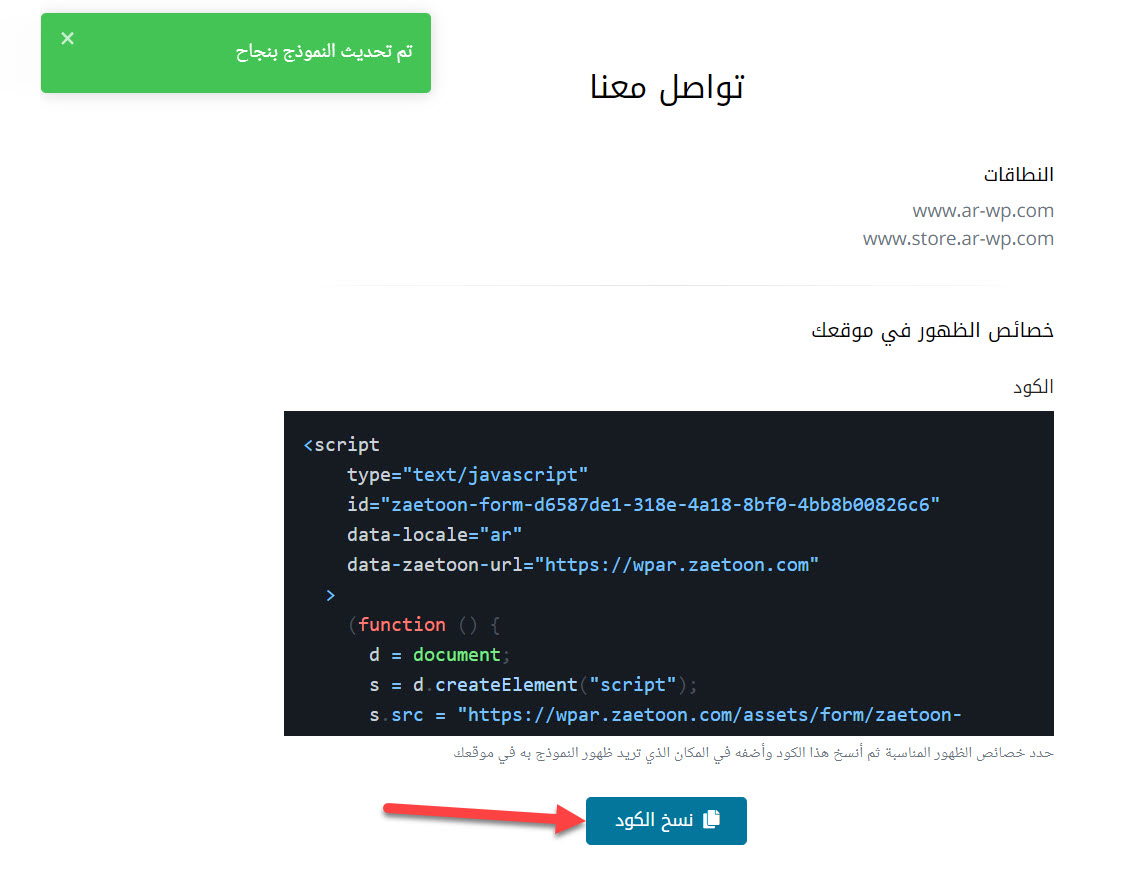Click the helper text below the code box
The image size is (1130, 882).
click(x=753, y=752)
